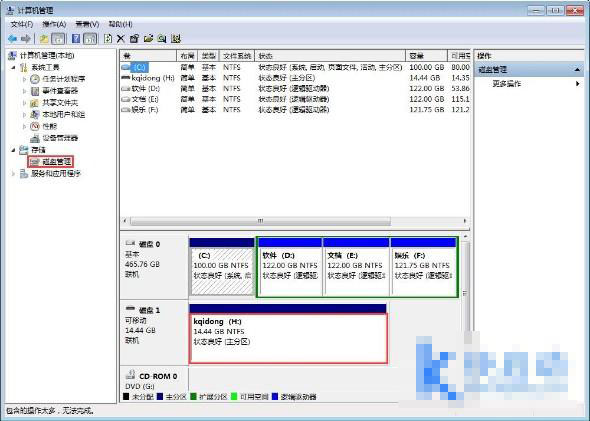Image resolution: width=590 pixels, height=421 pixels.
Task: Select the (C:) volume row in list
Action: [x=295, y=67]
